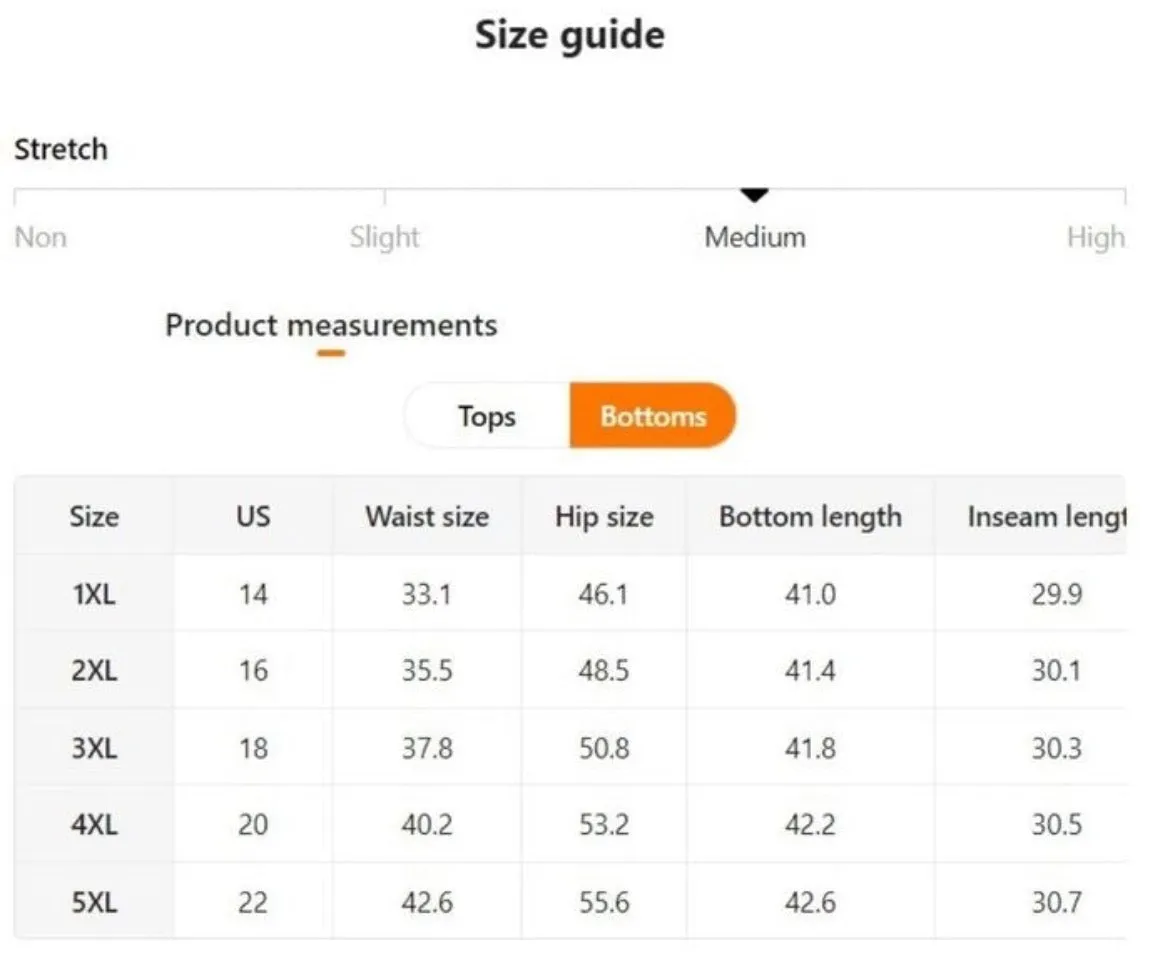Click the US column header
This screenshot has height=960, width=1170.
253,516
